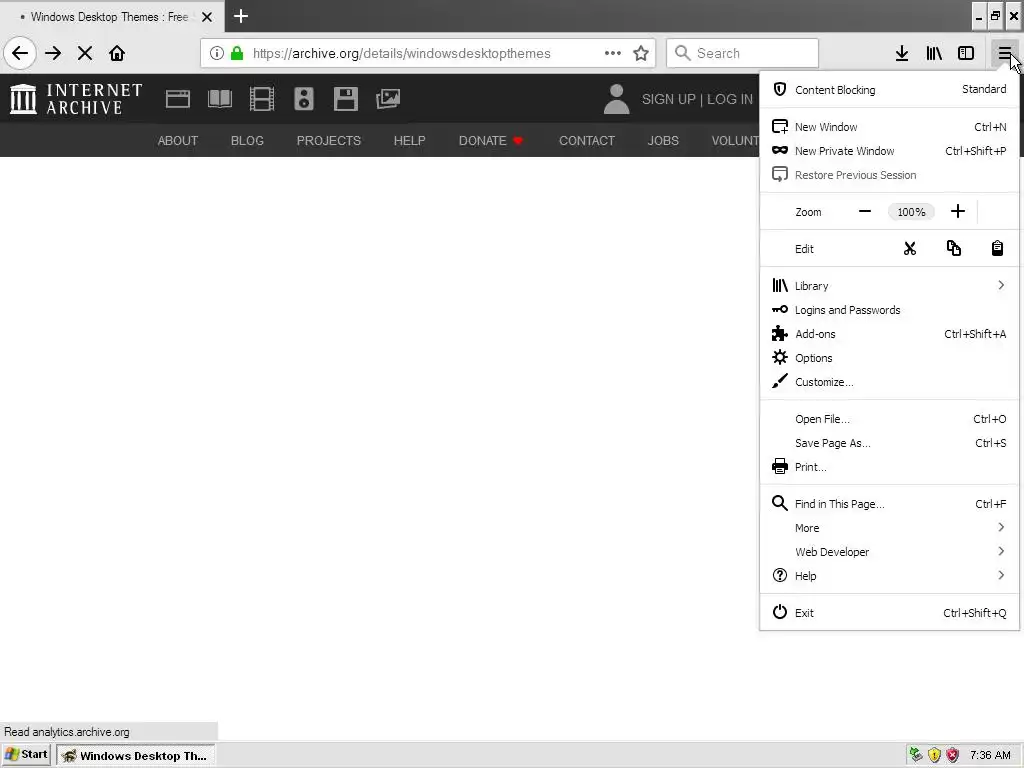Show site information icon in address bar
This screenshot has width=1024, height=768.
[217, 53]
